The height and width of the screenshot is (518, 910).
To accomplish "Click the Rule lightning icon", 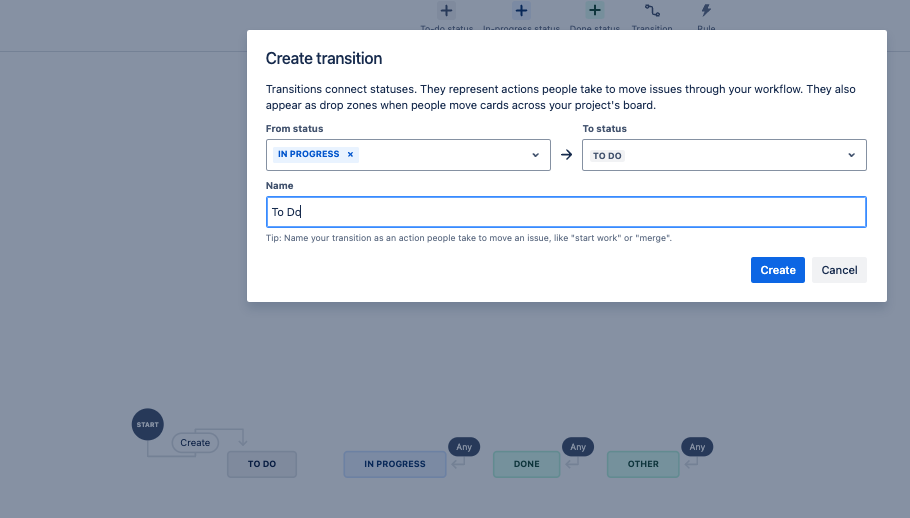I will point(706,10).
